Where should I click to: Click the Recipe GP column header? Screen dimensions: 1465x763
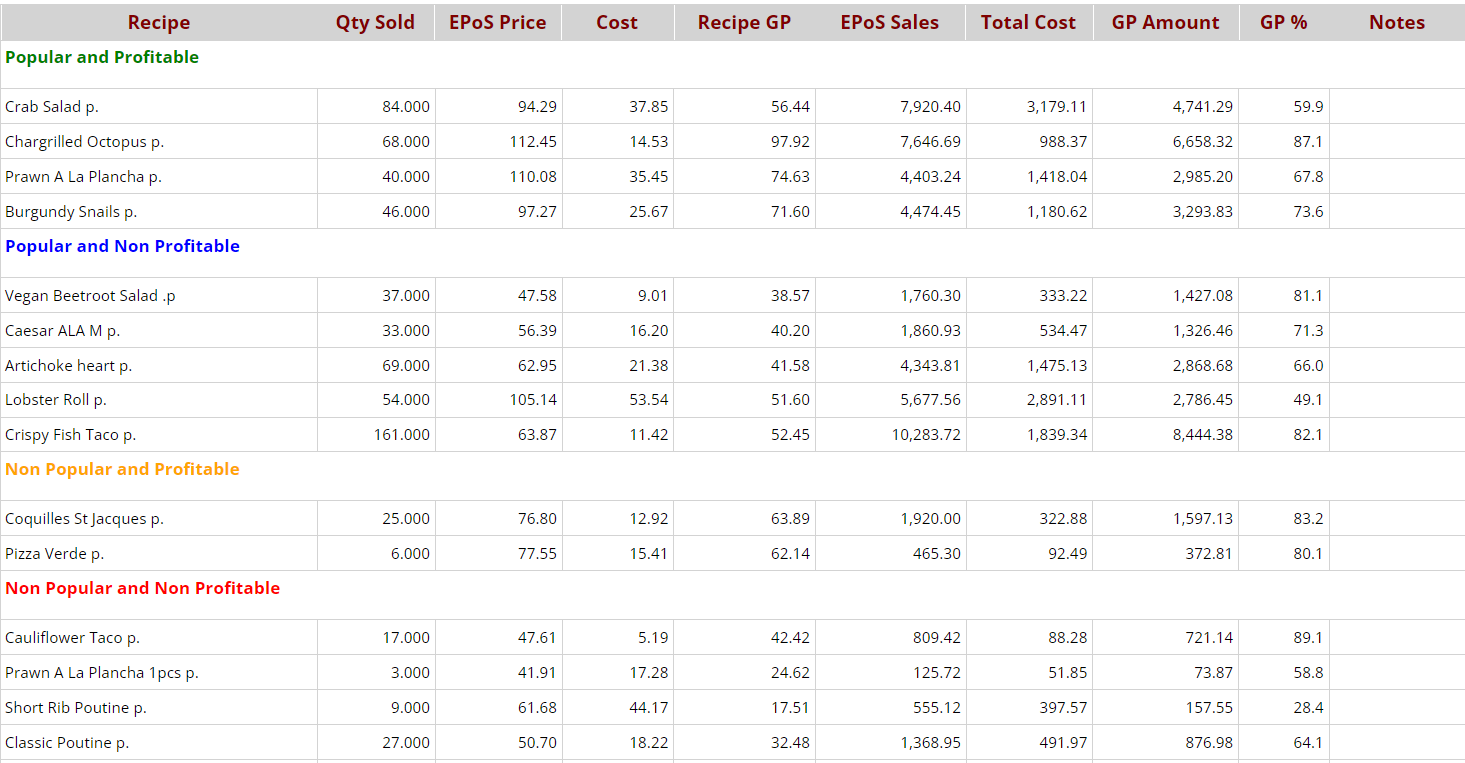coord(744,22)
